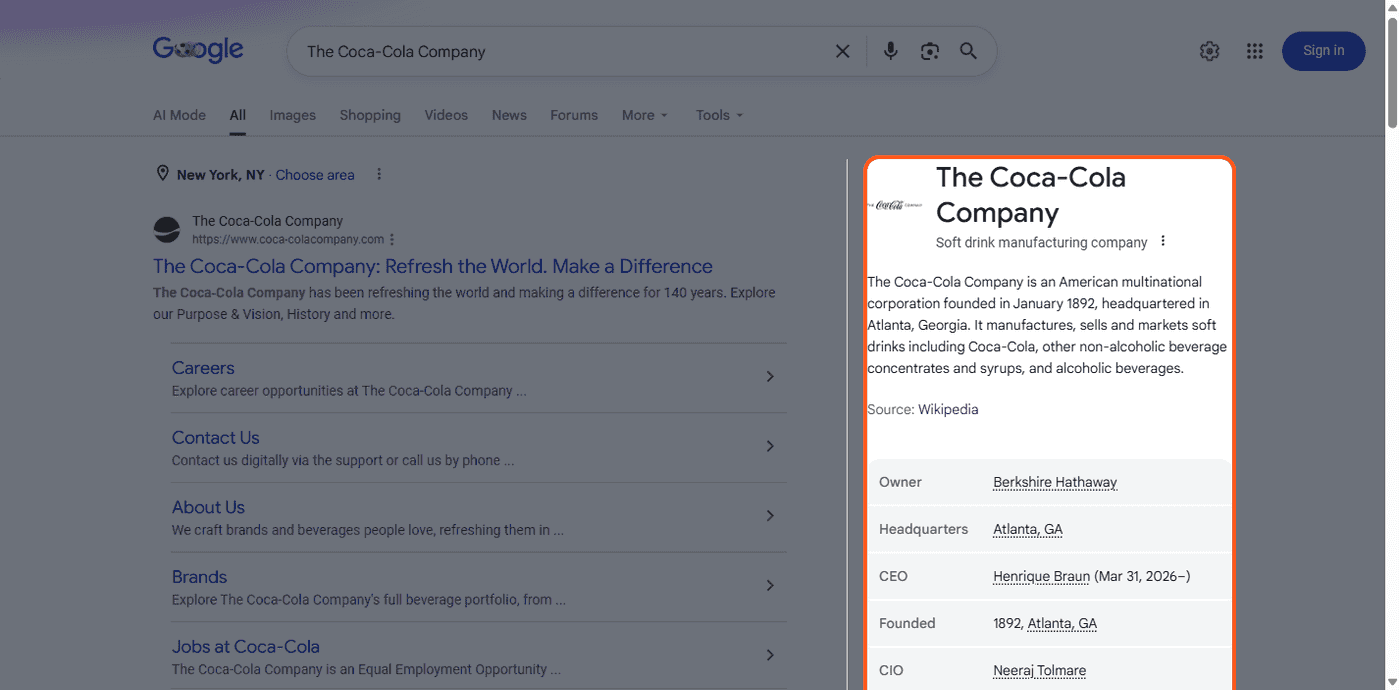This screenshot has height=690, width=1400.
Task: Click the Neeraj Tolmare CIO link
Action: pos(1039,670)
